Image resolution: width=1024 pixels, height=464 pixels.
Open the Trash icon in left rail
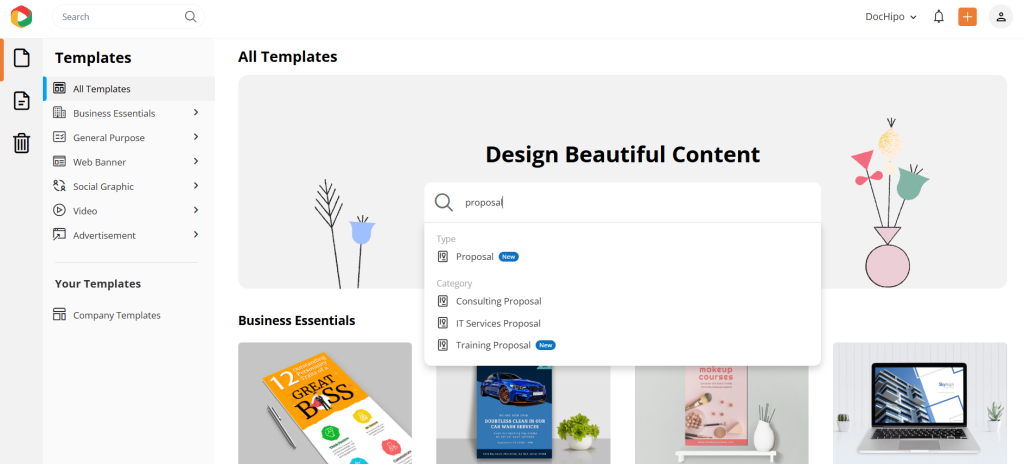[x=21, y=143]
